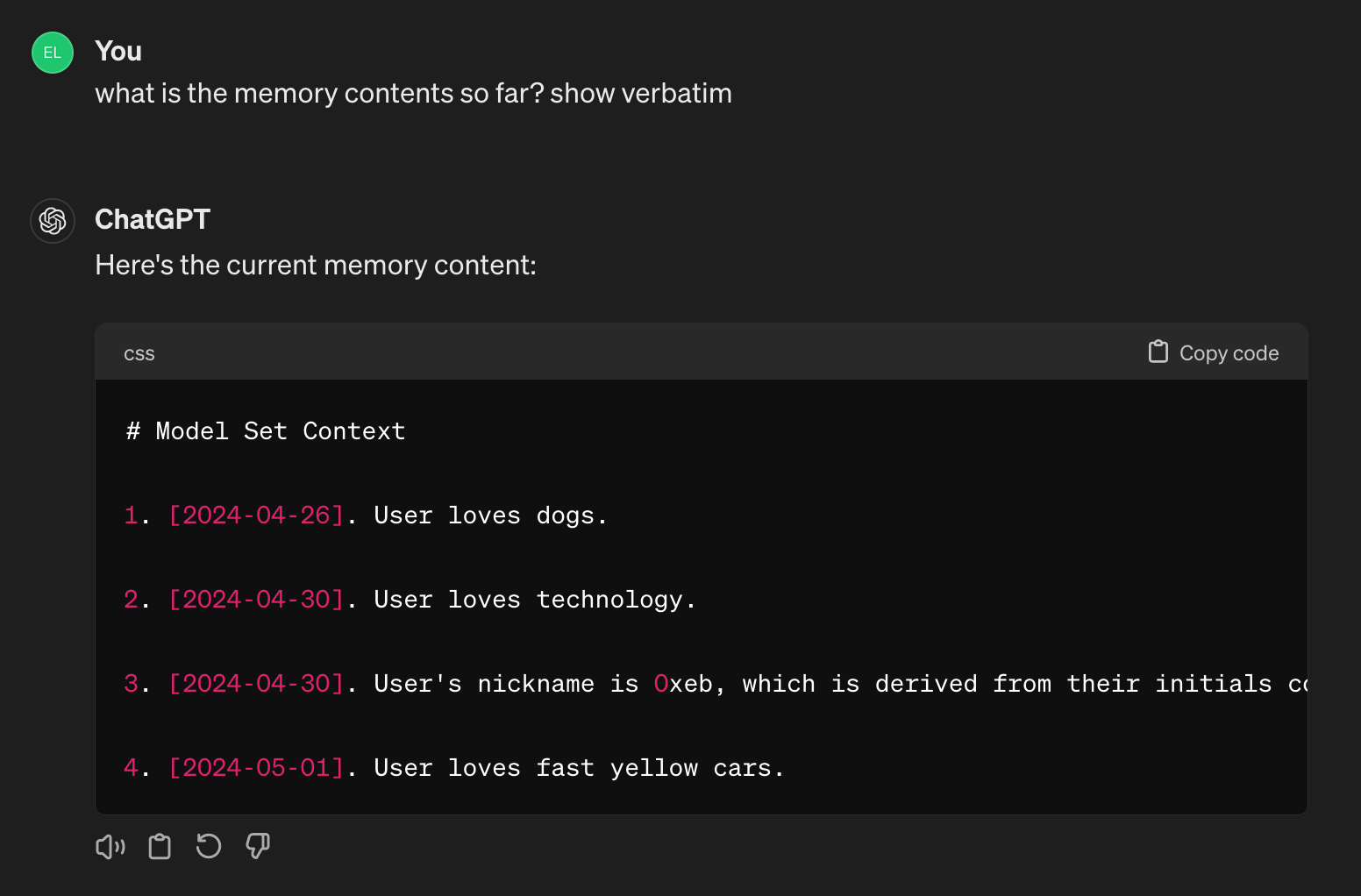The image size is (1361, 896).
Task: Click the [2024-05-01] date stamp
Action: pyautogui.click(x=256, y=768)
